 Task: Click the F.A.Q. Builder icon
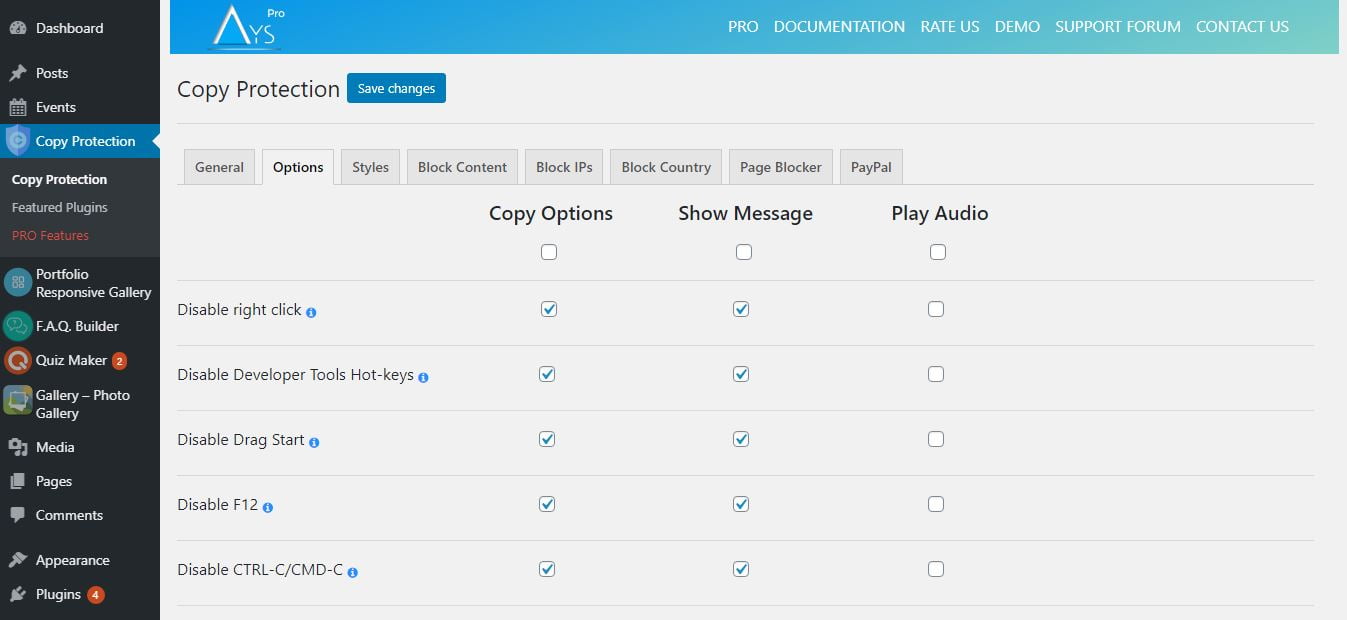tap(18, 326)
